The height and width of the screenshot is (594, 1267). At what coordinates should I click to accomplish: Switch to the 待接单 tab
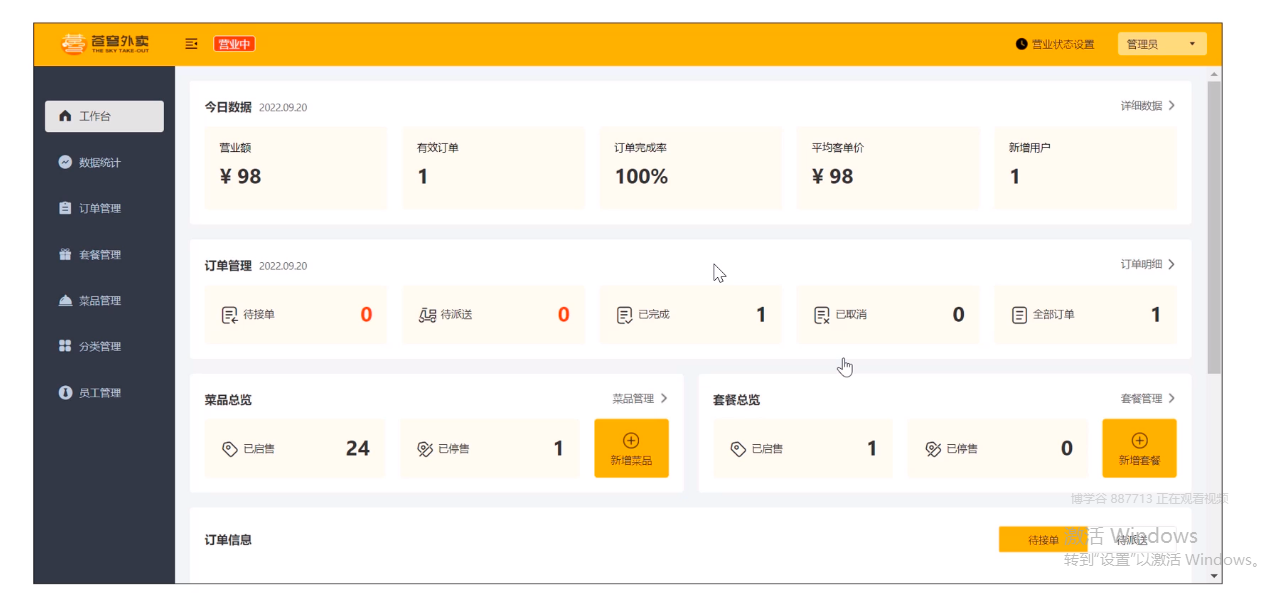[1043, 540]
